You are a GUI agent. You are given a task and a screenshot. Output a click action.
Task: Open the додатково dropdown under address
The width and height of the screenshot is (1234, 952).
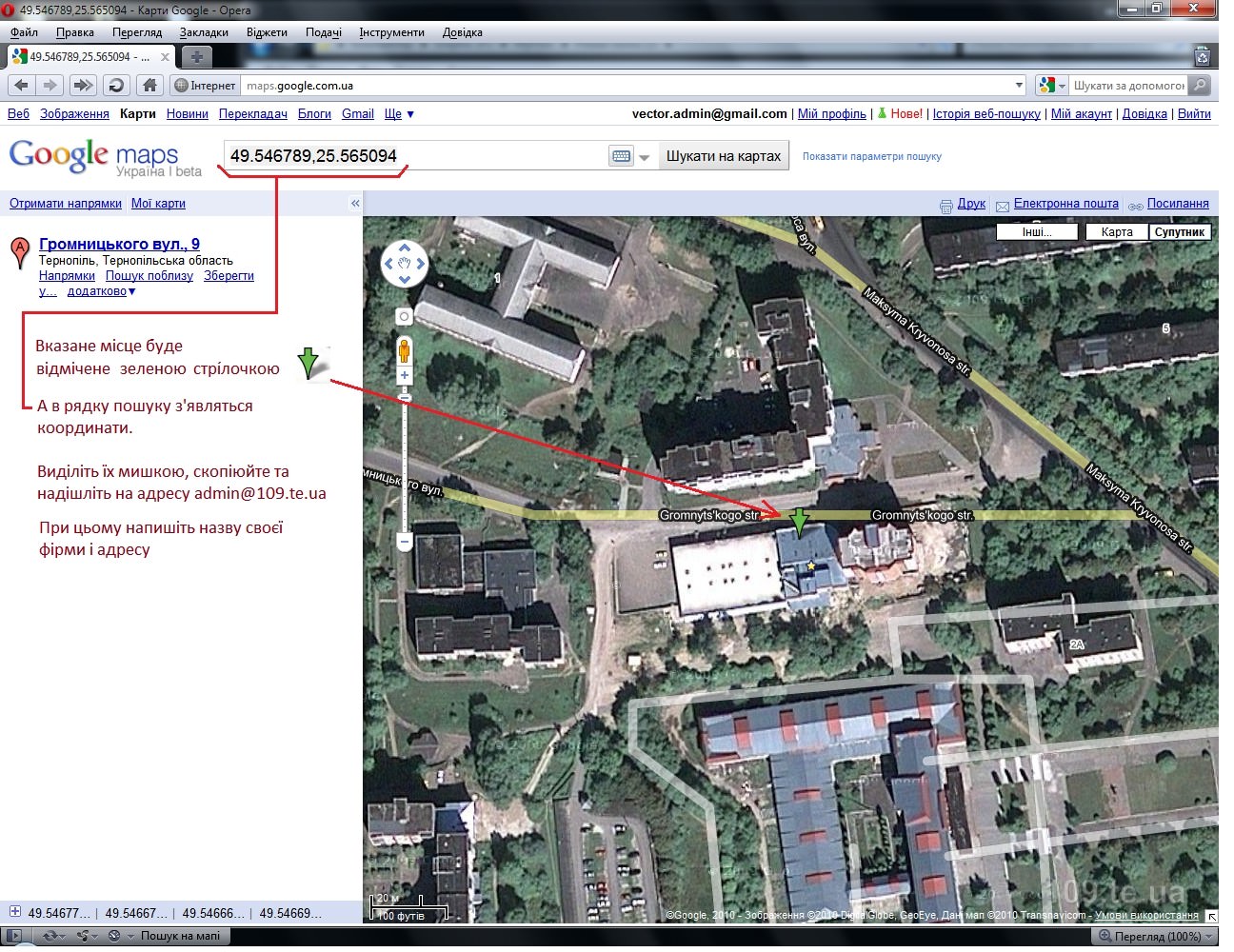pos(102,291)
